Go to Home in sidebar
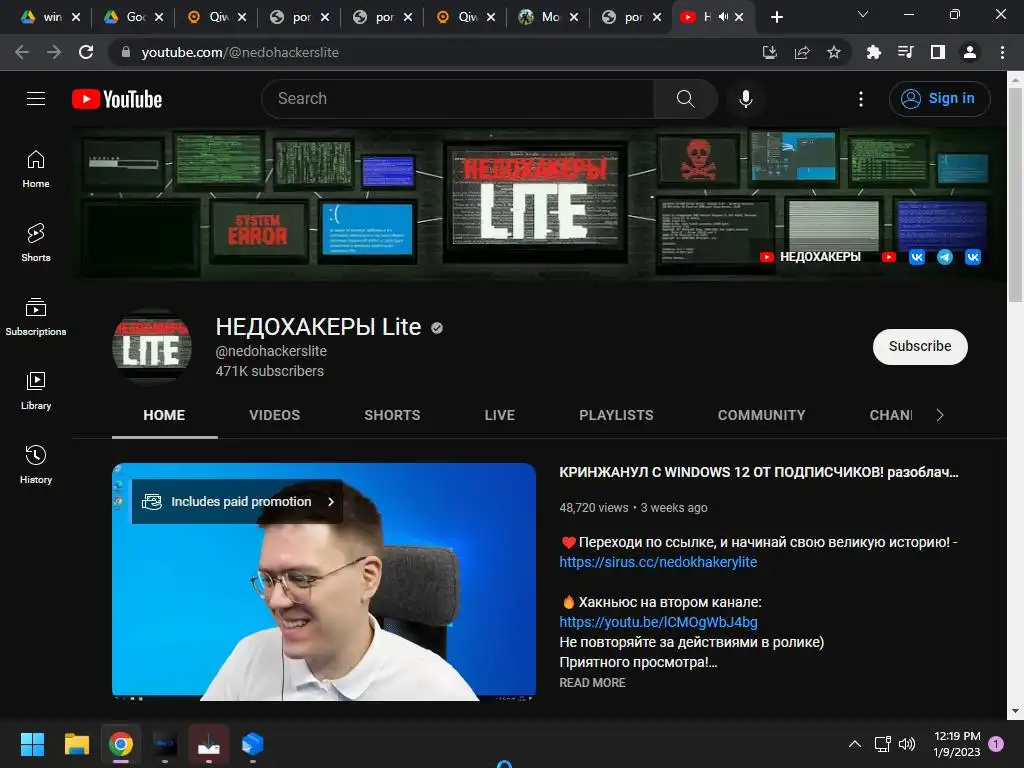1024x768 pixels. 36,168
